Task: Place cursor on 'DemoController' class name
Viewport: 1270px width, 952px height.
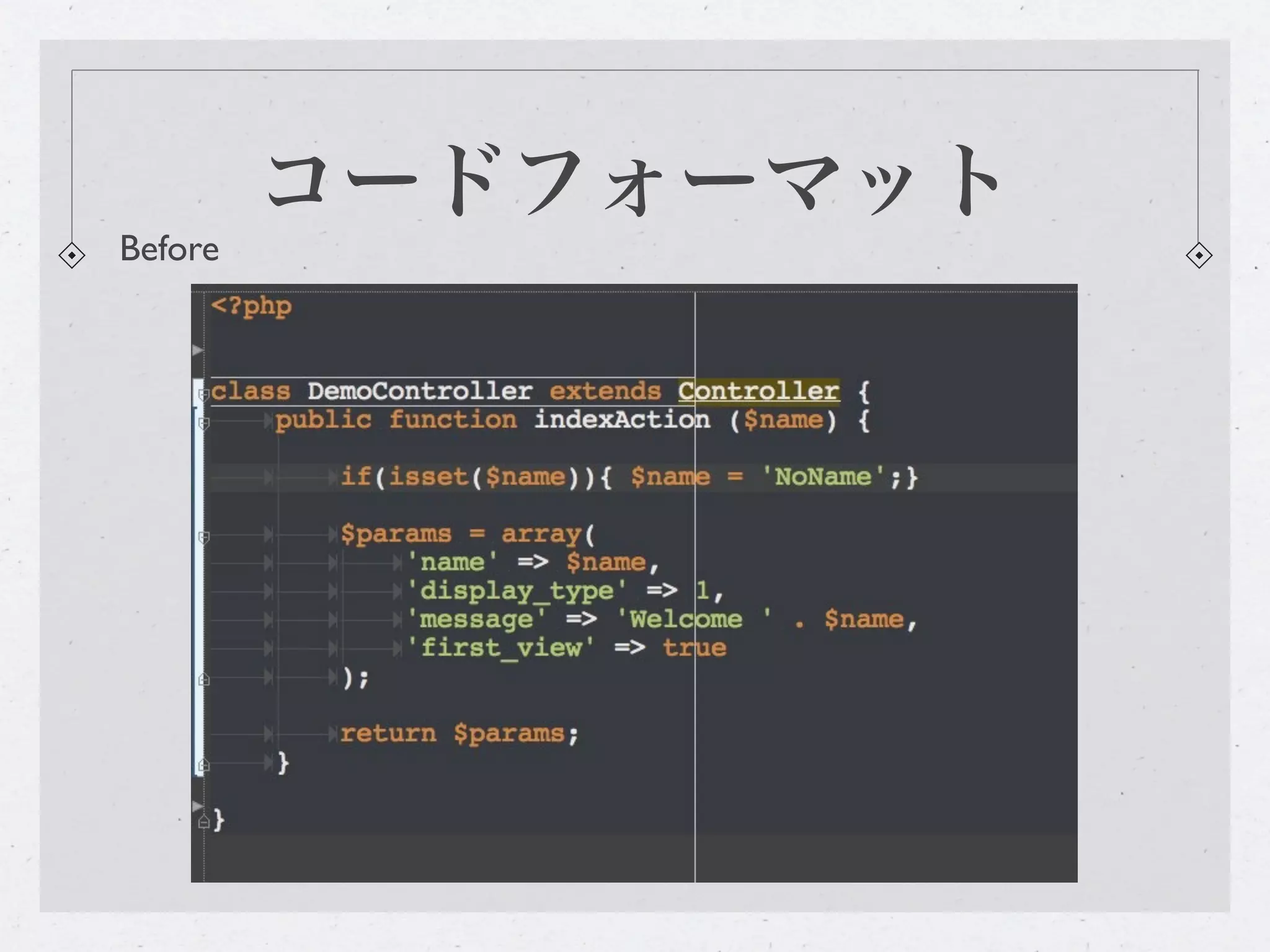Action: (420, 391)
